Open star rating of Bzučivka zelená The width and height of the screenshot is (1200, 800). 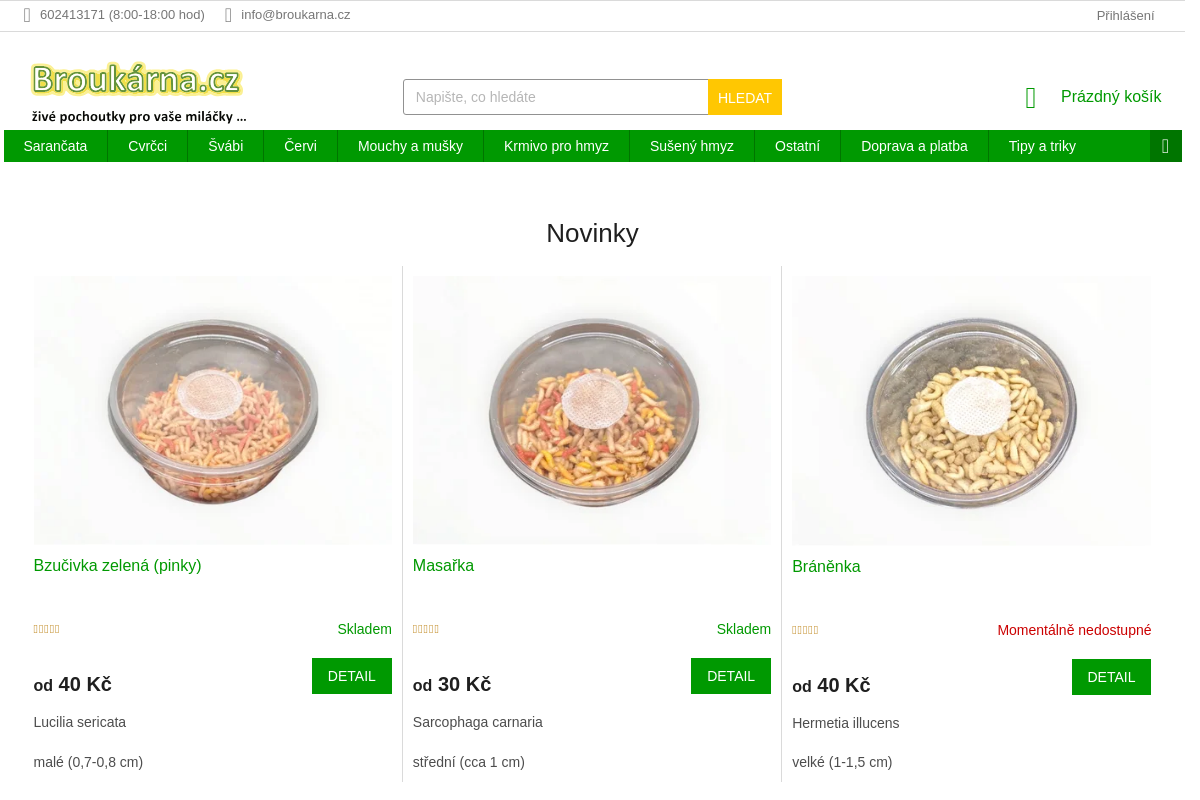tap(47, 629)
